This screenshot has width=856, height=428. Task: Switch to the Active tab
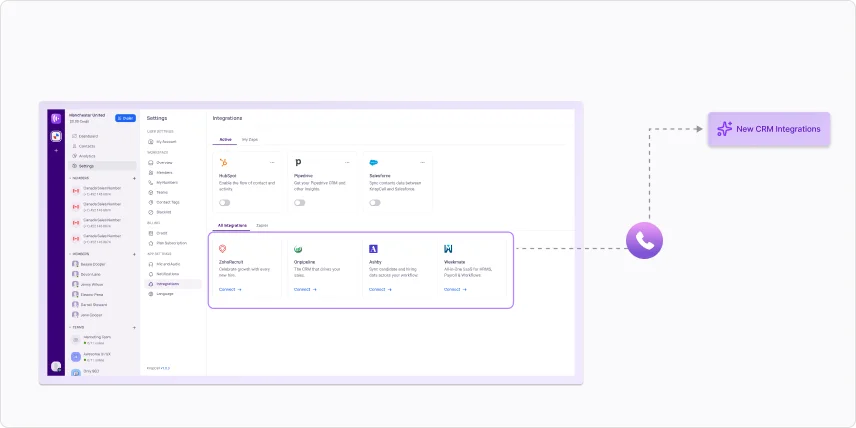pos(225,140)
